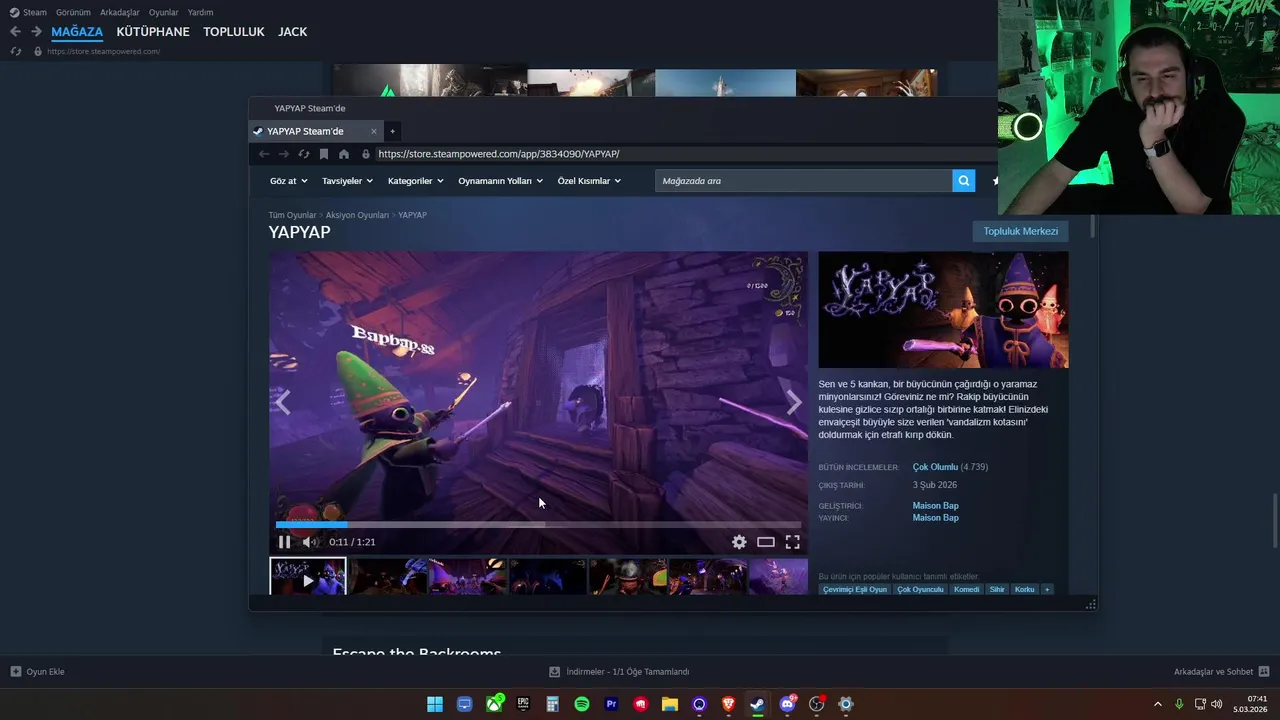Click the Mağazada ara search field
The image size is (1280, 720).
click(804, 181)
